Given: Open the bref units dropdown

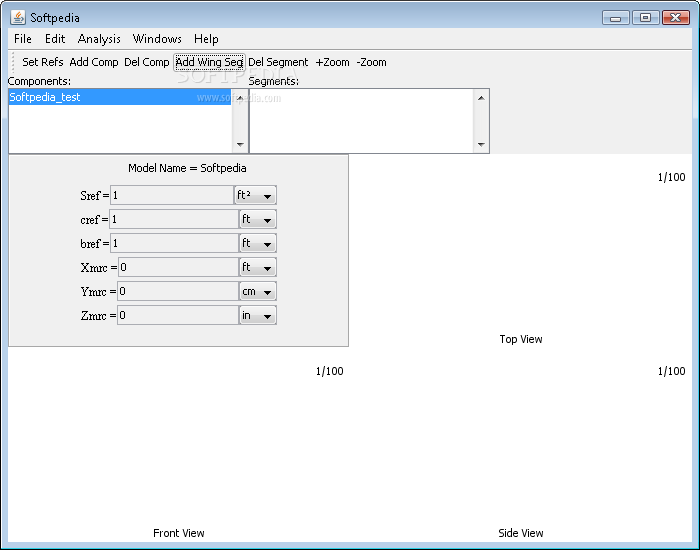Looking at the screenshot, I should tap(258, 243).
